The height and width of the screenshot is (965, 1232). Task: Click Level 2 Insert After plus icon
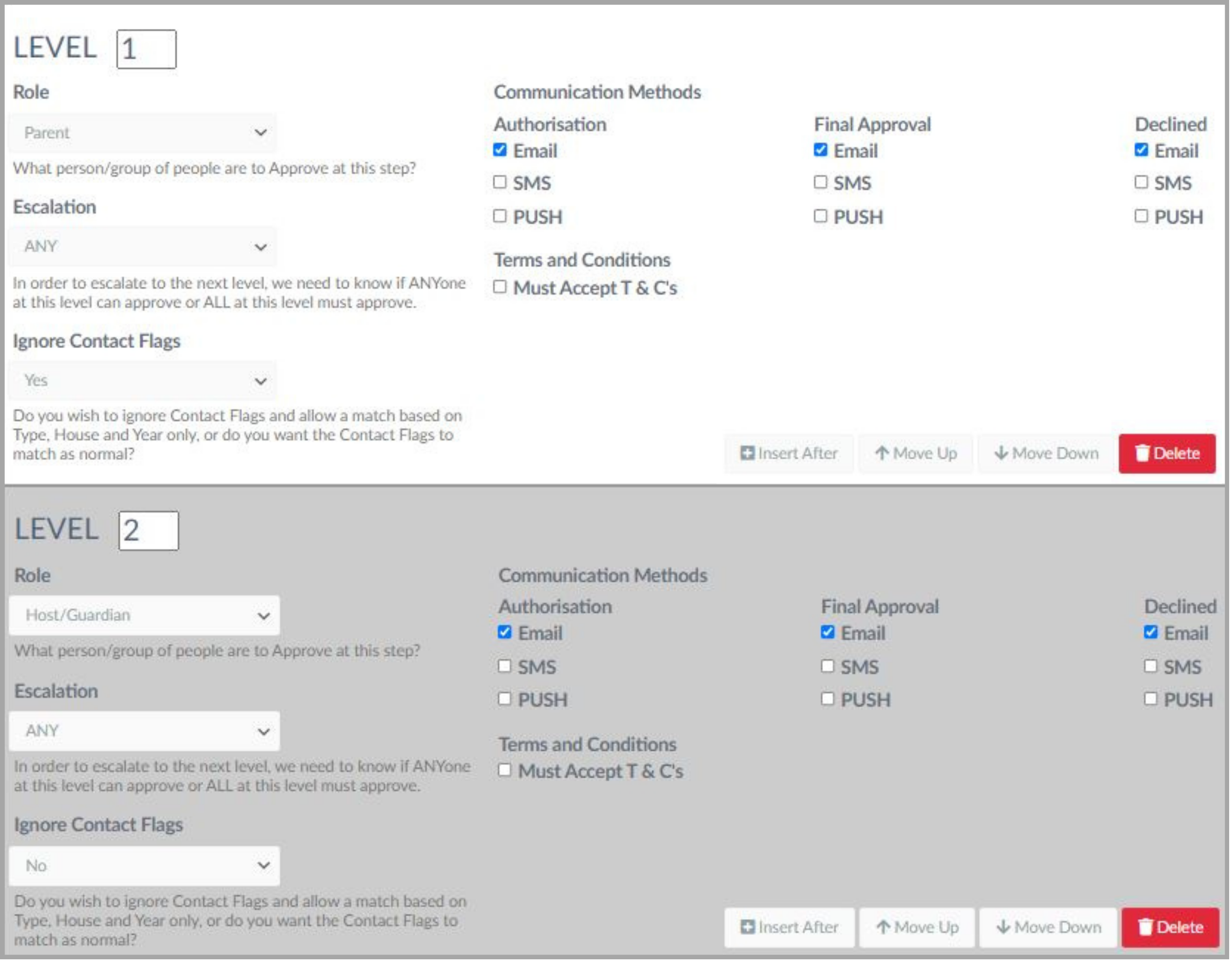click(747, 927)
